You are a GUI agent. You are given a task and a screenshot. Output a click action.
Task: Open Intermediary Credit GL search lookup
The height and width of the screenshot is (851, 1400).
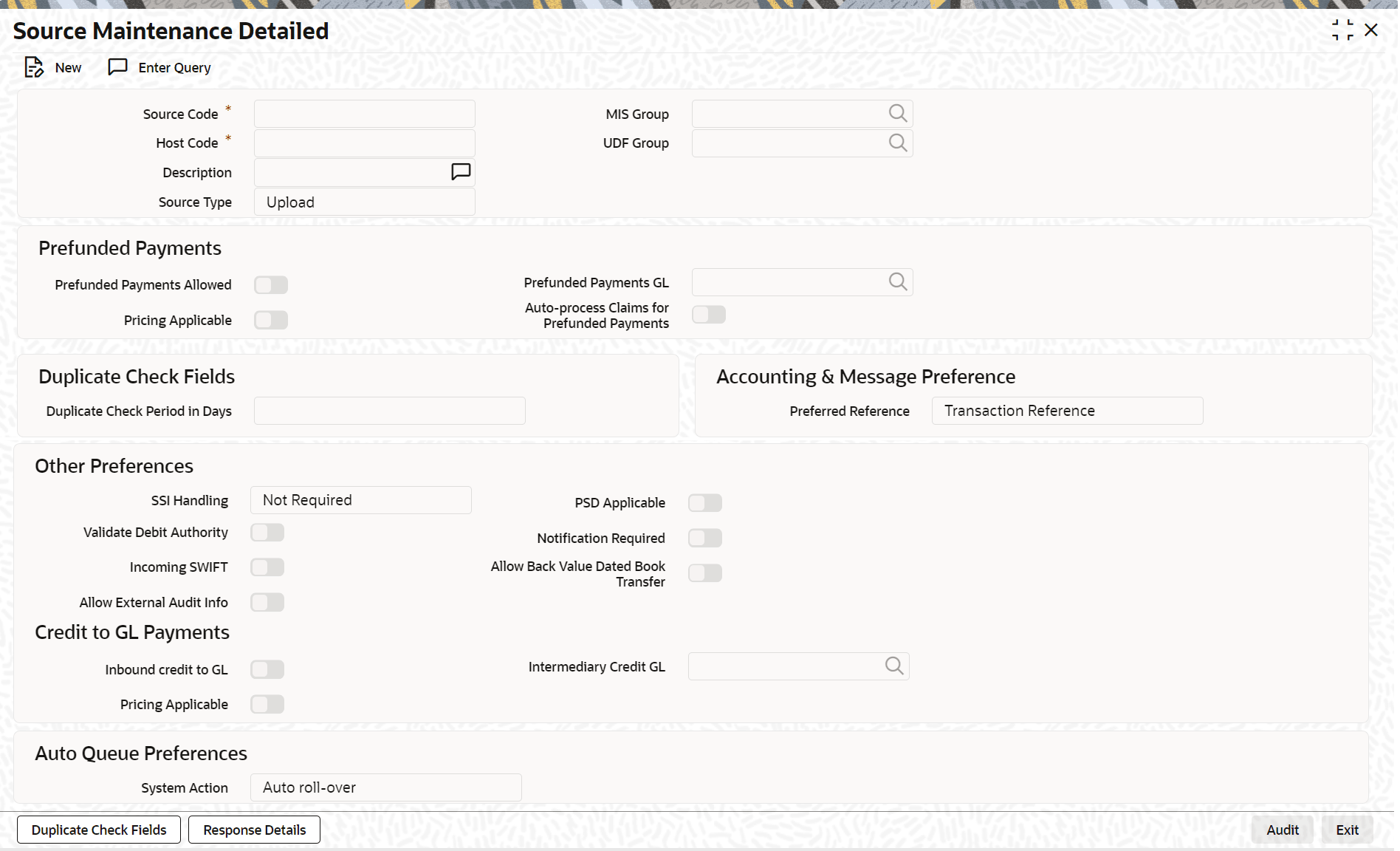tap(893, 666)
